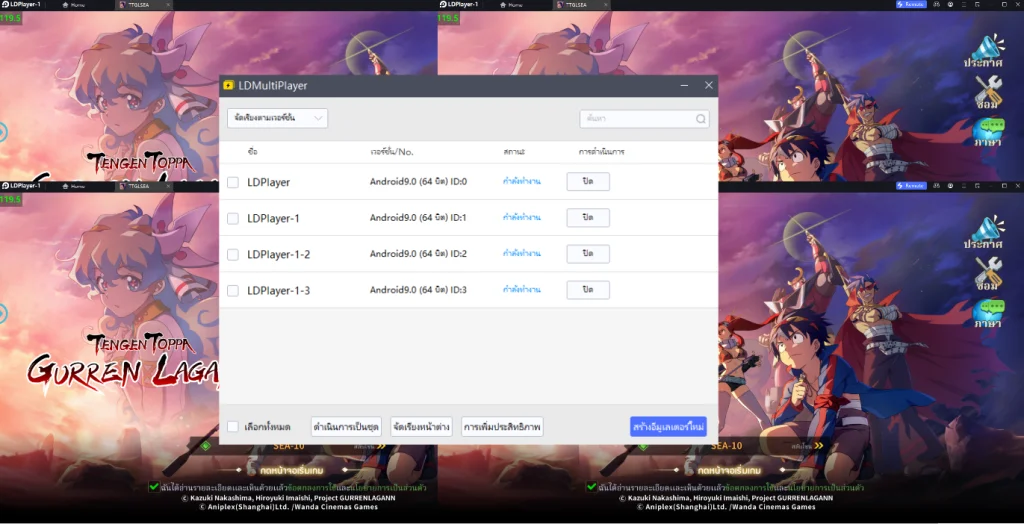1024x524 pixels.
Task: Close TTGLSEA tab in top-left emulator
Action: coord(168,5)
